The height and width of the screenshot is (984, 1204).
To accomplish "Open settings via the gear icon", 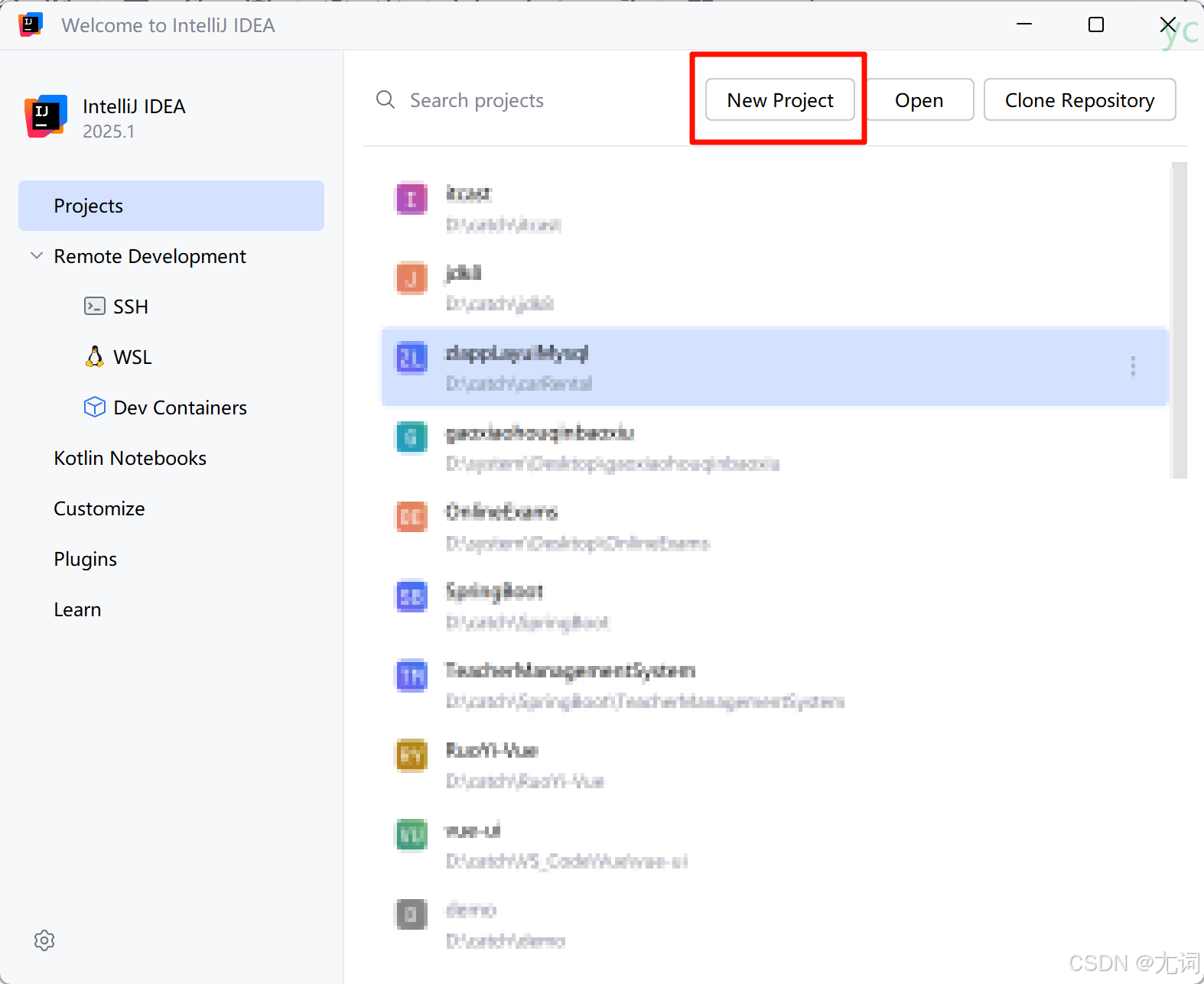I will (x=44, y=940).
